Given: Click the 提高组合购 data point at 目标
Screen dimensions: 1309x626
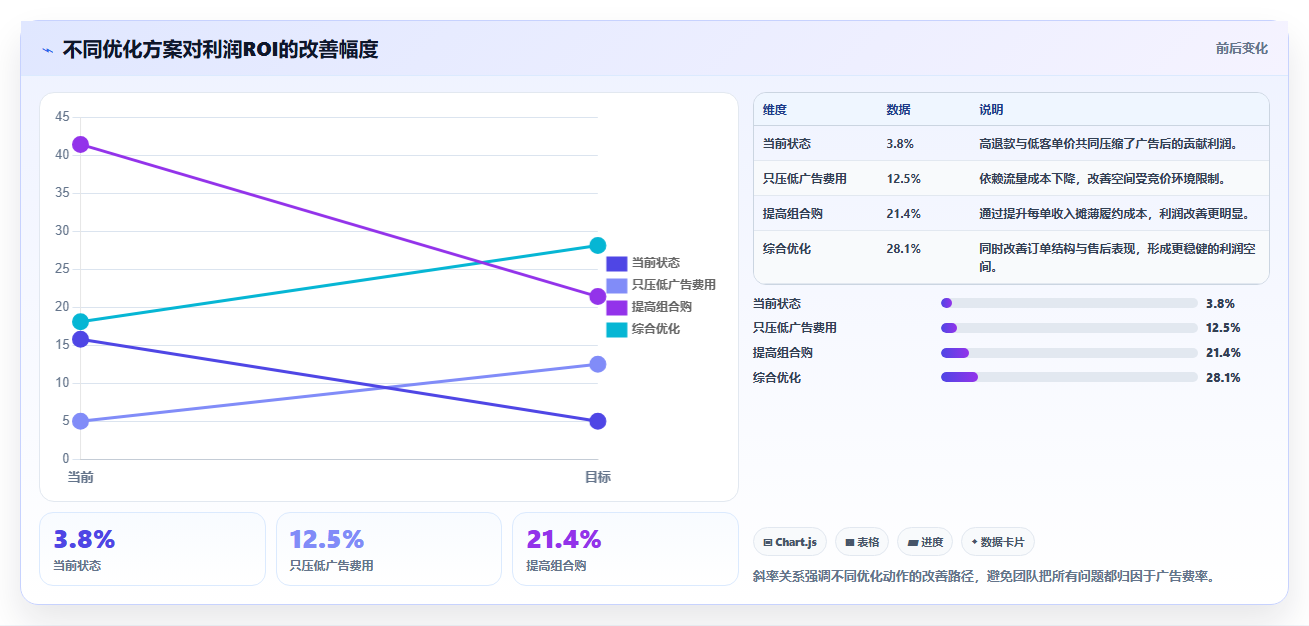Looking at the screenshot, I should [x=598, y=296].
